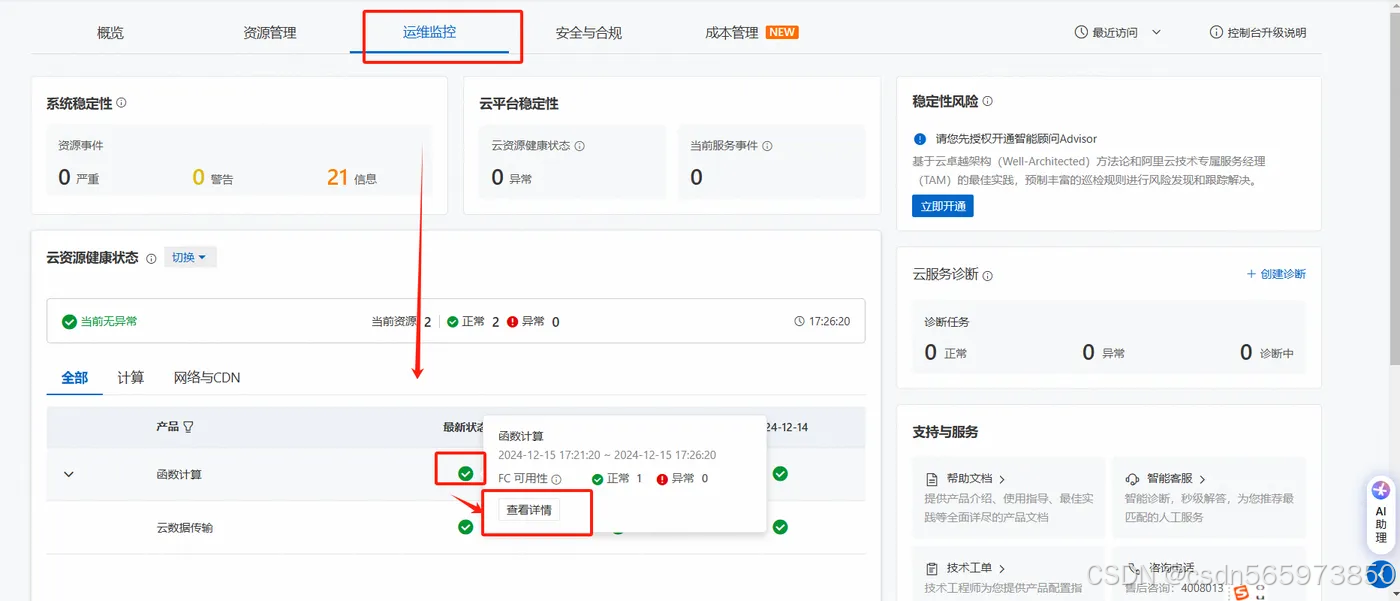The height and width of the screenshot is (601, 1400).
Task: Click the info icon beside 云服务诊断
Action: [x=987, y=275]
